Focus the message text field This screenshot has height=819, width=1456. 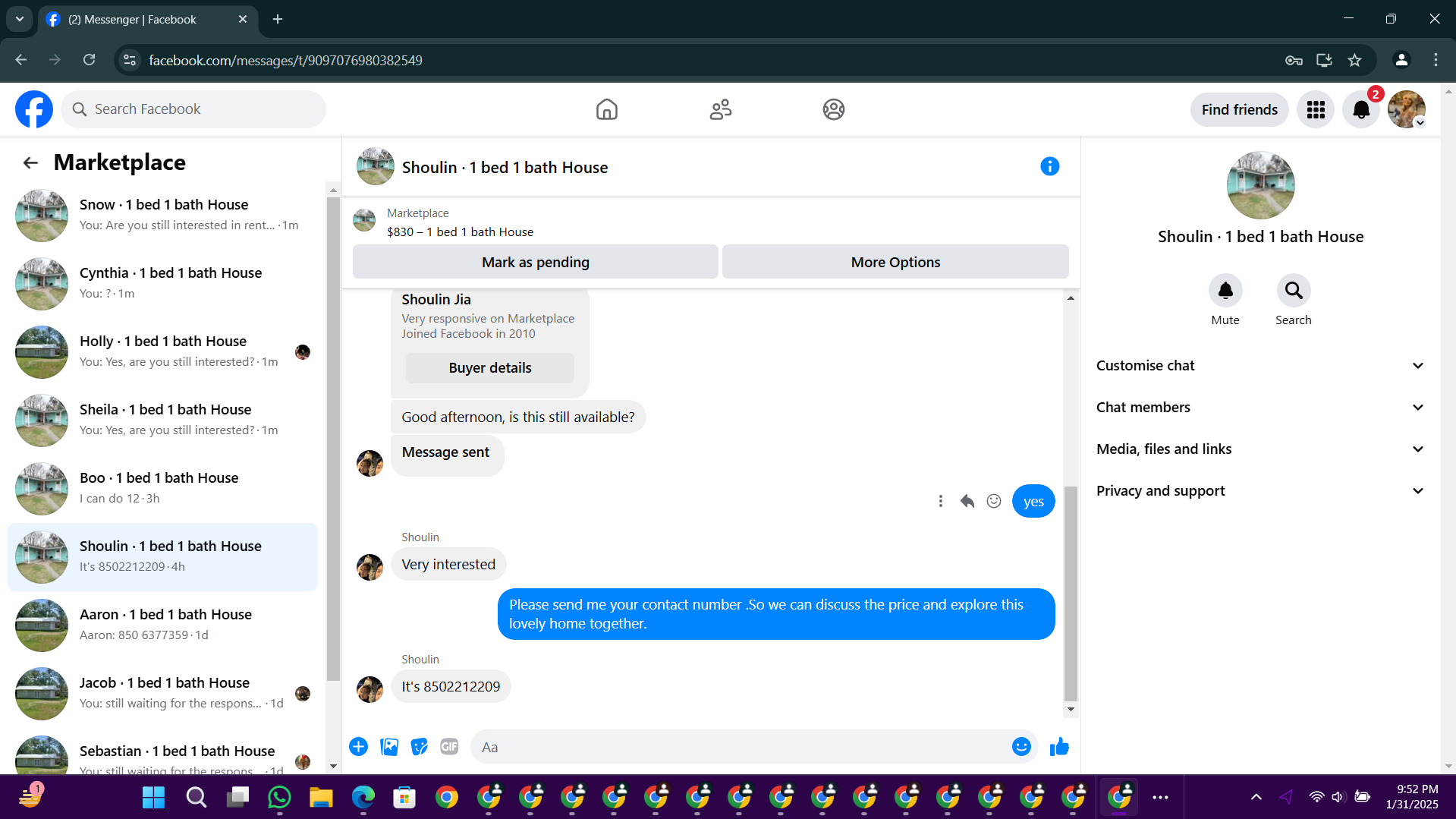point(744,747)
